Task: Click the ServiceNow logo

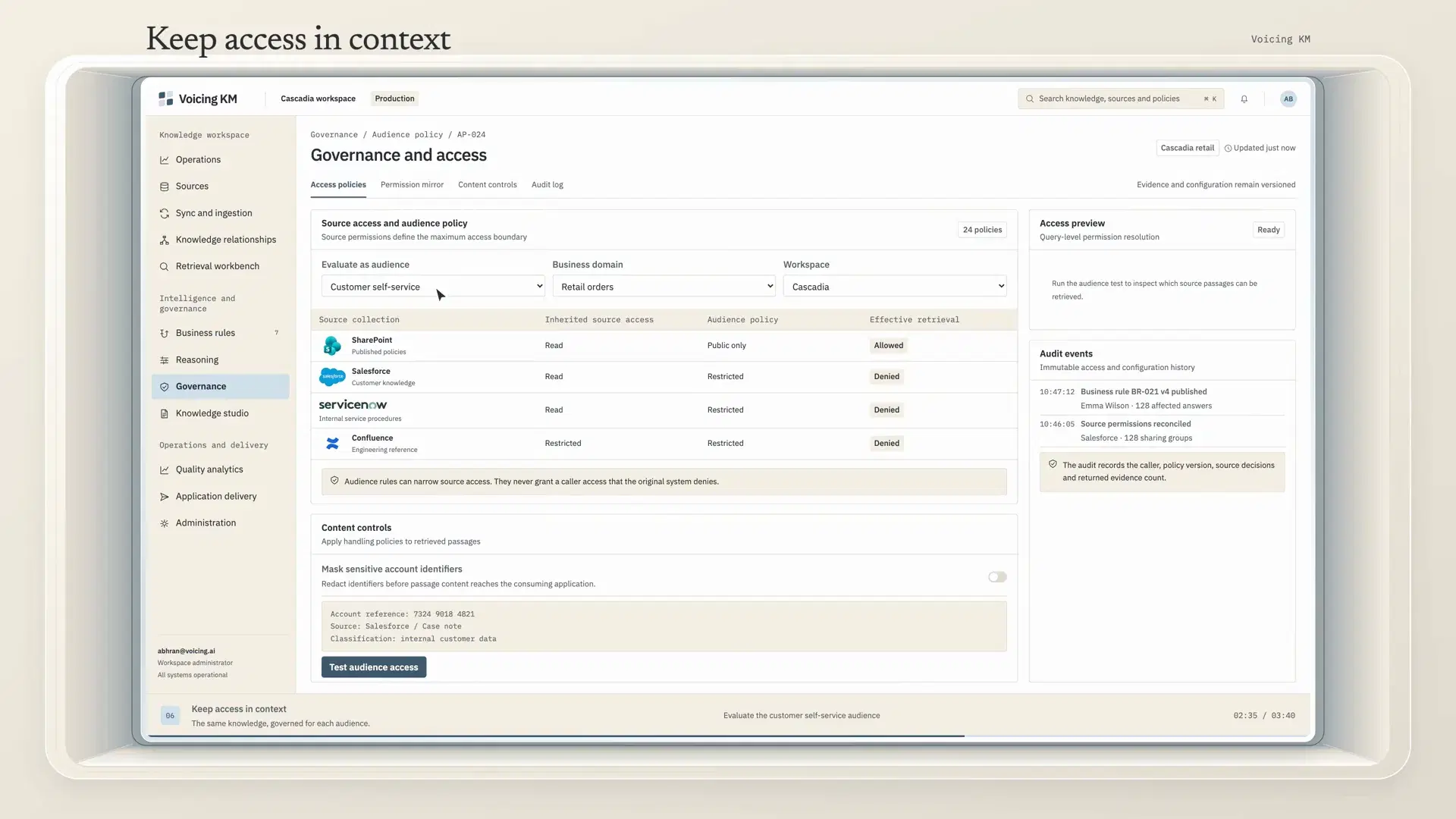Action: tap(353, 405)
